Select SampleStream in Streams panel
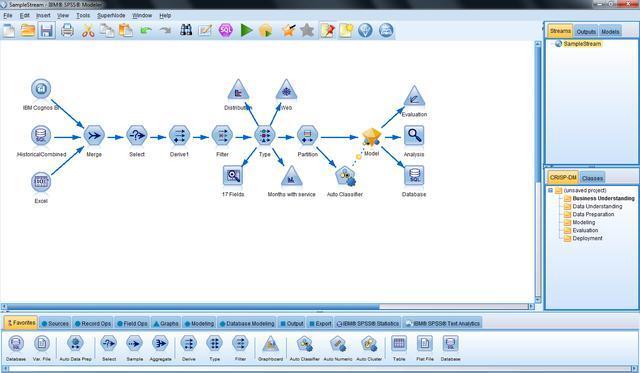This screenshot has width=640, height=373. tap(582, 44)
